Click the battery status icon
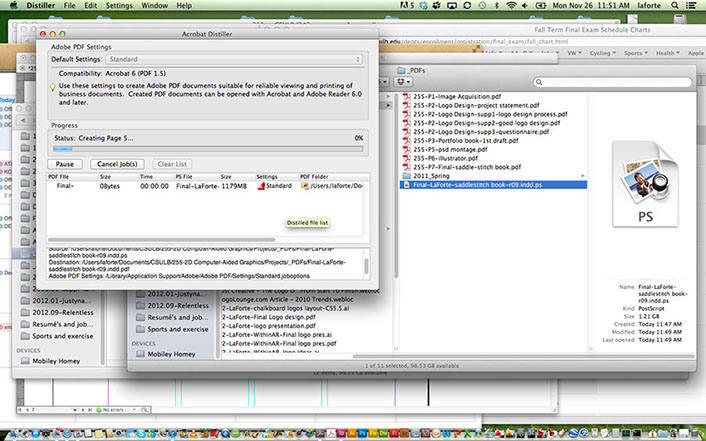The height and width of the screenshot is (441, 706). (540, 5)
